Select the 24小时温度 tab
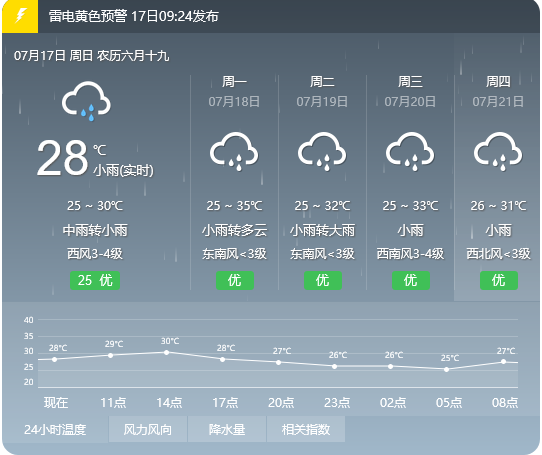The image size is (542, 455). click(x=55, y=429)
